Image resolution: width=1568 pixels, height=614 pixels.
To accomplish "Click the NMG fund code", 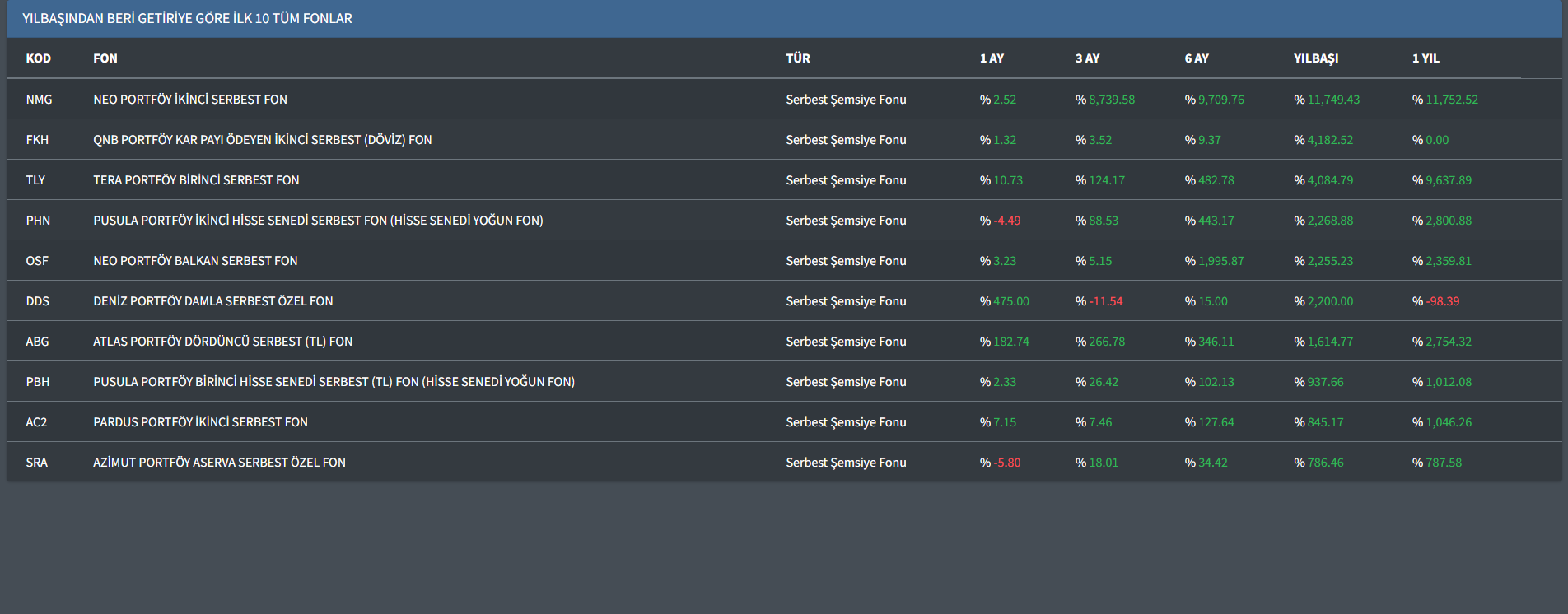I will point(39,100).
